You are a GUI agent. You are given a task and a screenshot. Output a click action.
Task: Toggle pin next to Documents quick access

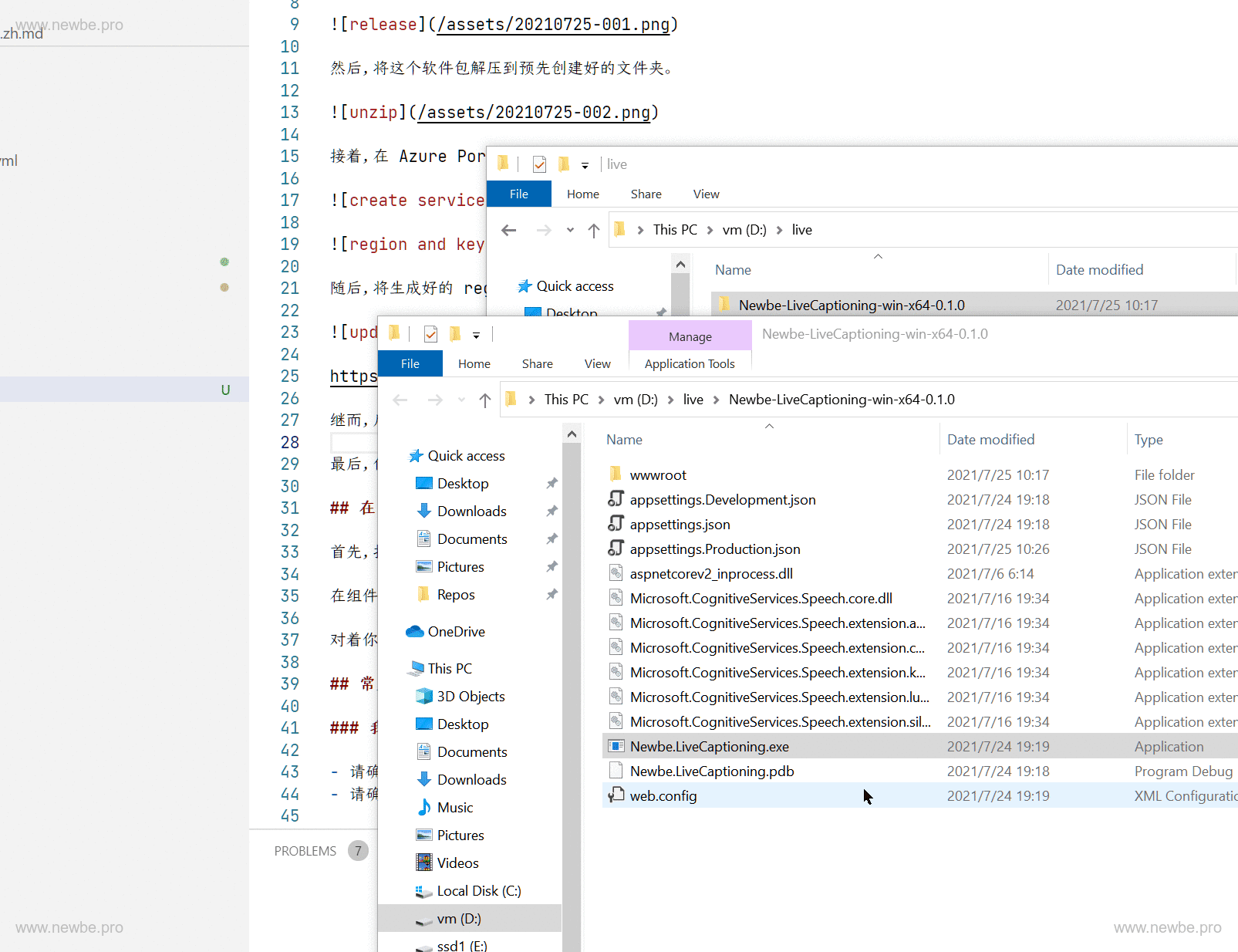552,539
